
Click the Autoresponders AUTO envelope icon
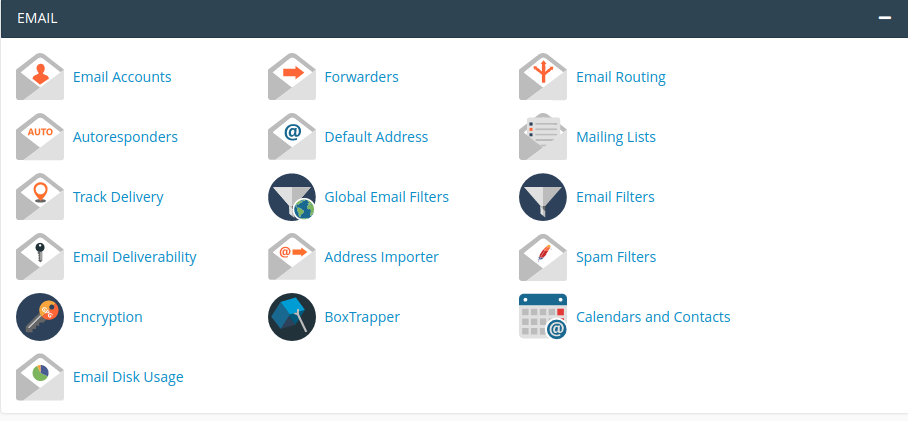coord(40,137)
